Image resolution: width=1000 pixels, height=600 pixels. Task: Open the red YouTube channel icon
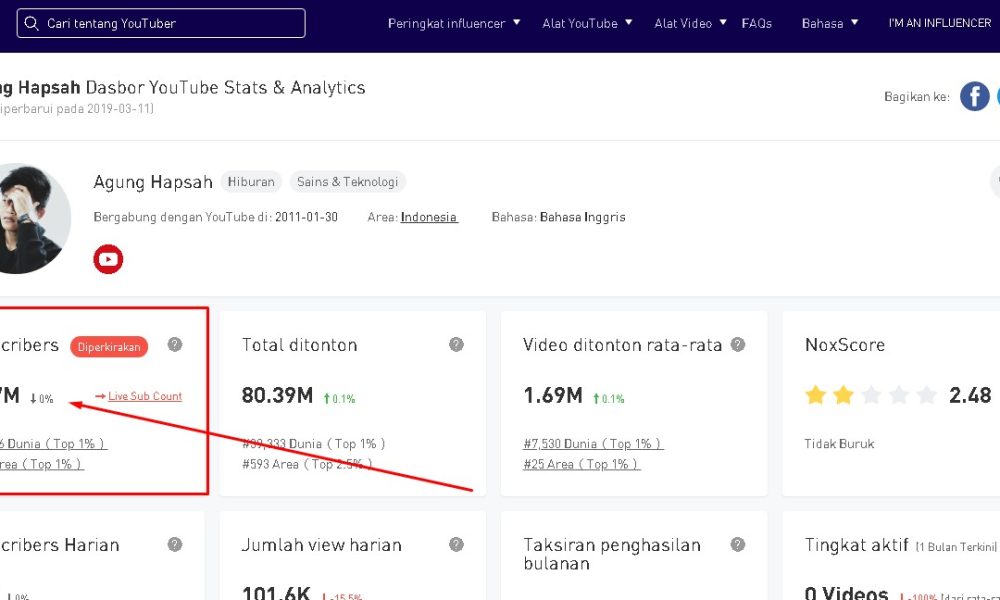coord(108,260)
